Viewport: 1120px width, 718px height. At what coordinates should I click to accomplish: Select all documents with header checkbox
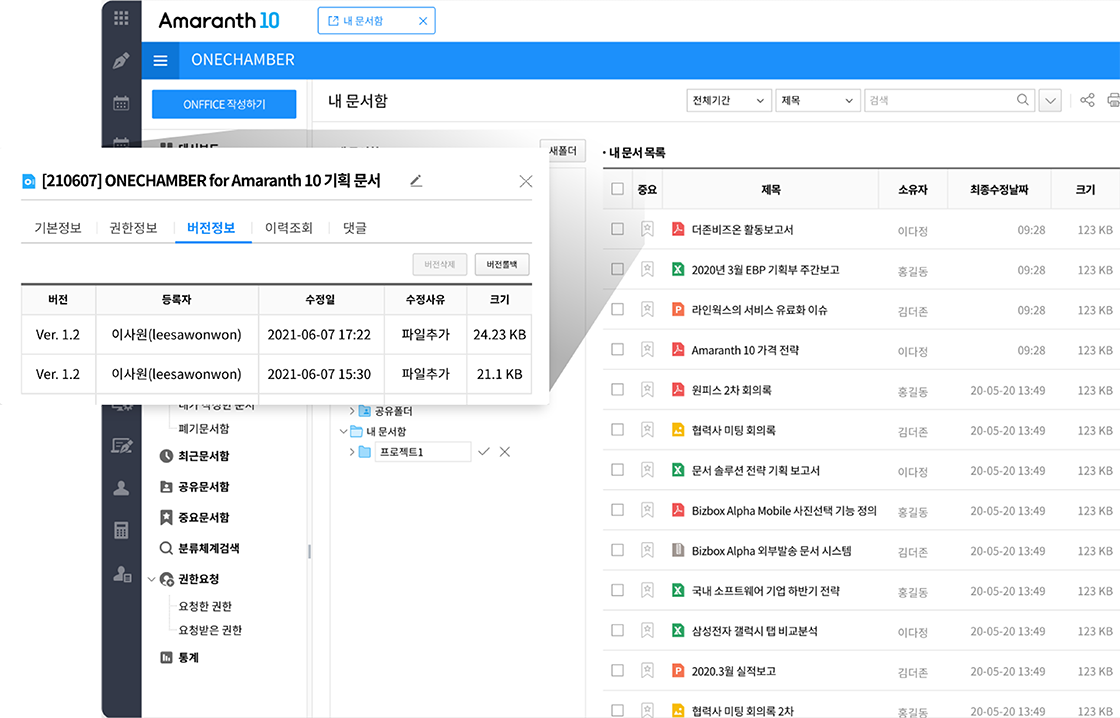click(617, 189)
